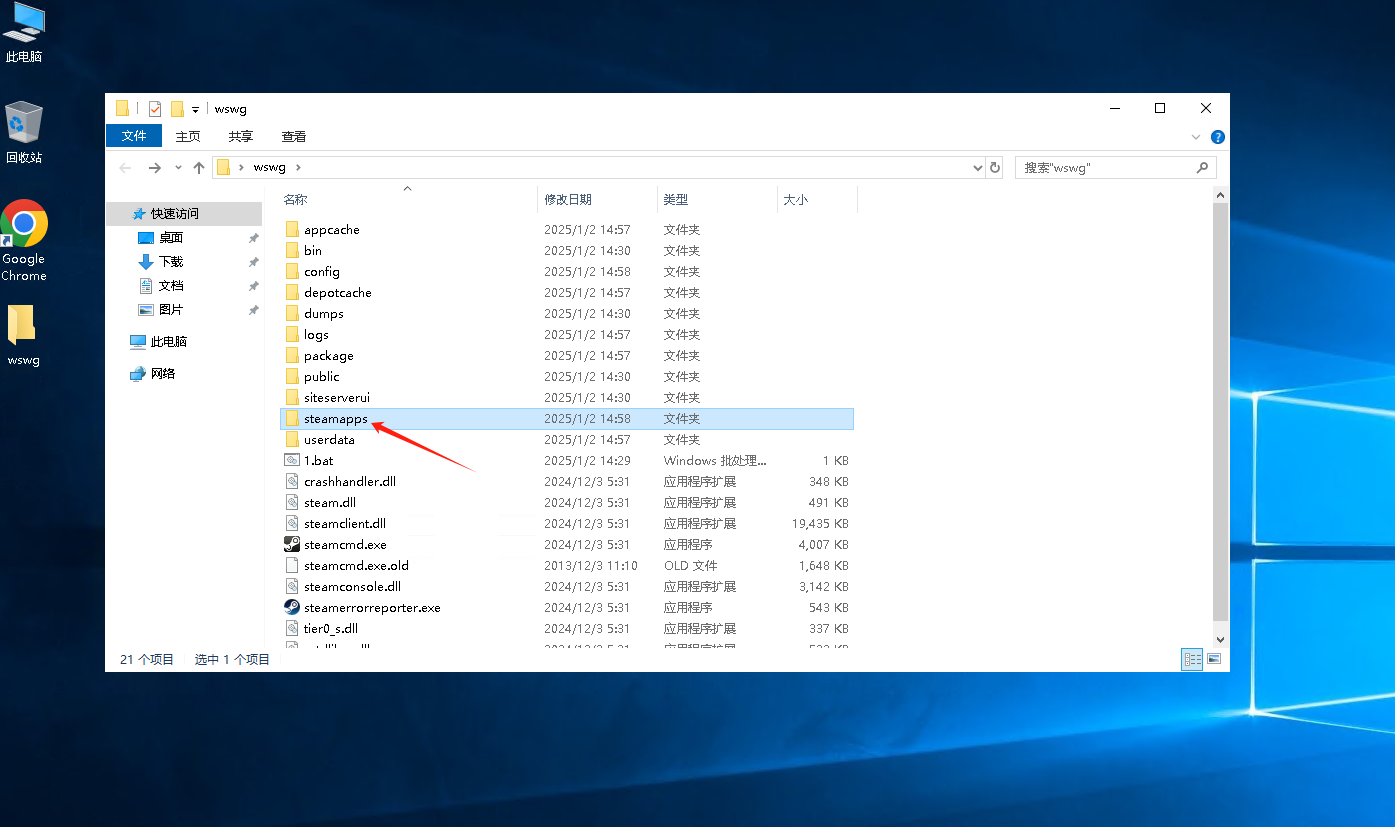Expand the wswg breadcrumb chevron

[298, 168]
